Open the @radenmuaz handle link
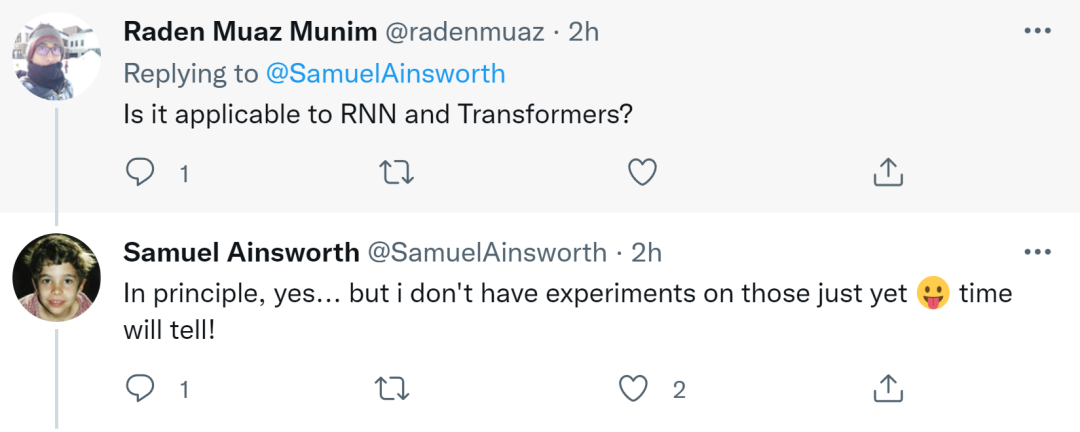Screen dimensions: 1080x432 coord(463,32)
